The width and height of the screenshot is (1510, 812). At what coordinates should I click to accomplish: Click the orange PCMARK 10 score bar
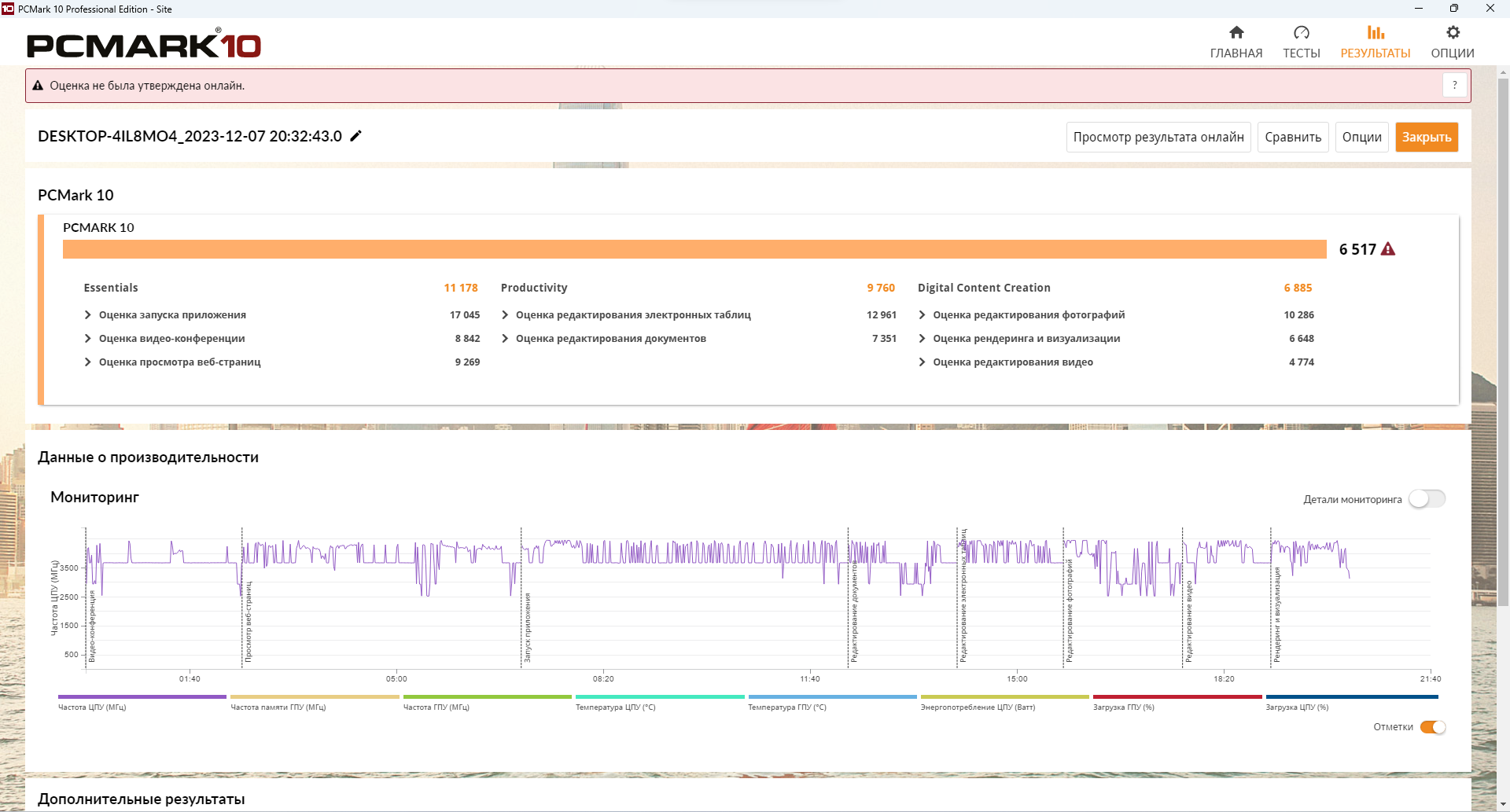coord(694,249)
